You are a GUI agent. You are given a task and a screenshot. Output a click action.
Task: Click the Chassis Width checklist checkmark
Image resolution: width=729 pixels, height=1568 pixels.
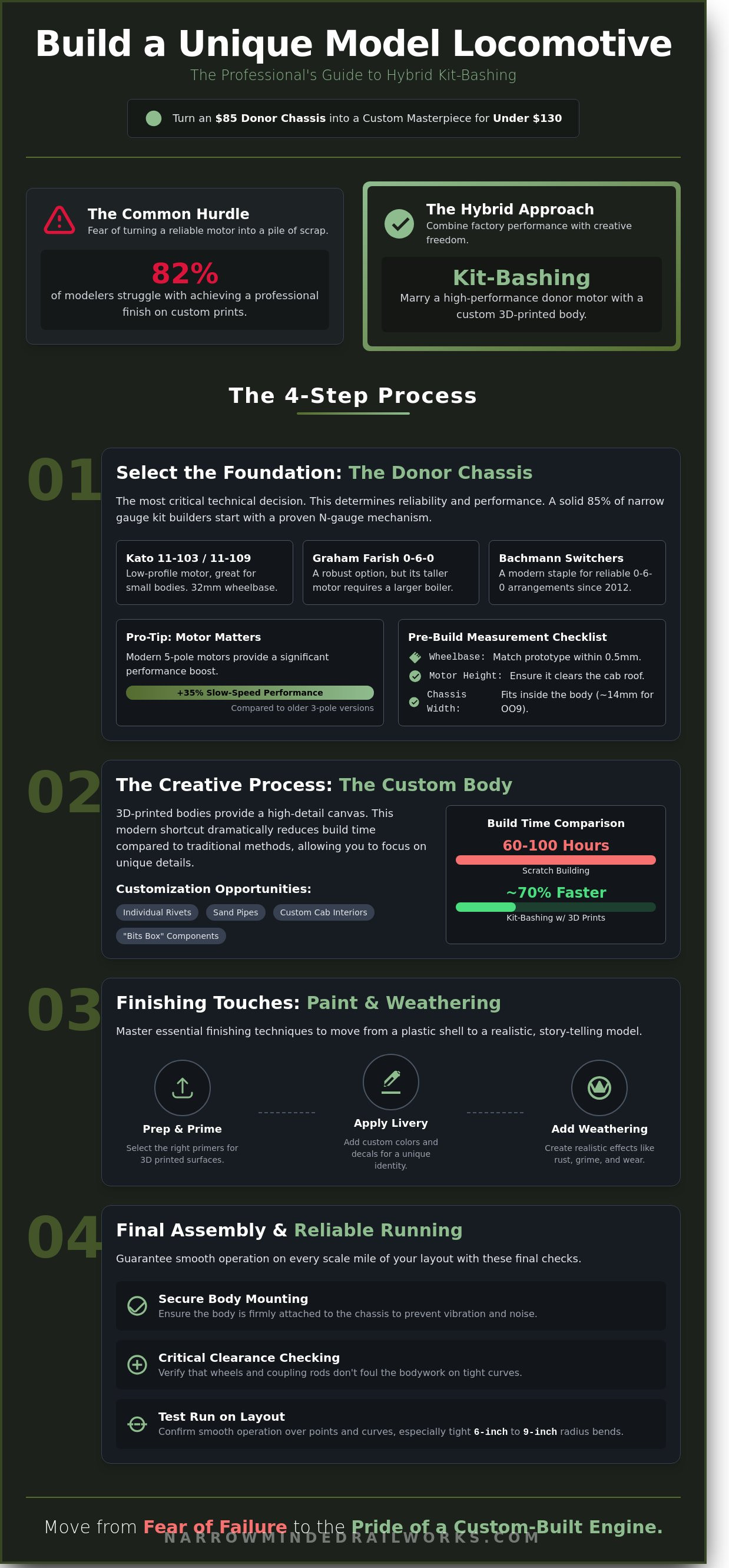(x=414, y=702)
